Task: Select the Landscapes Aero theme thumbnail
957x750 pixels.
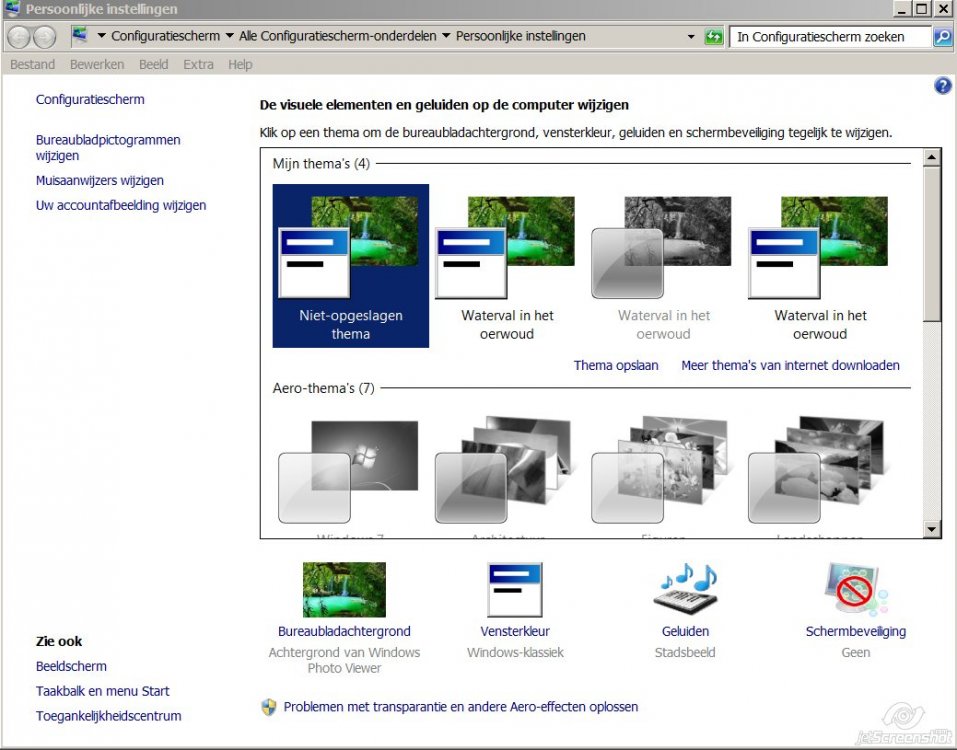Action: click(818, 470)
